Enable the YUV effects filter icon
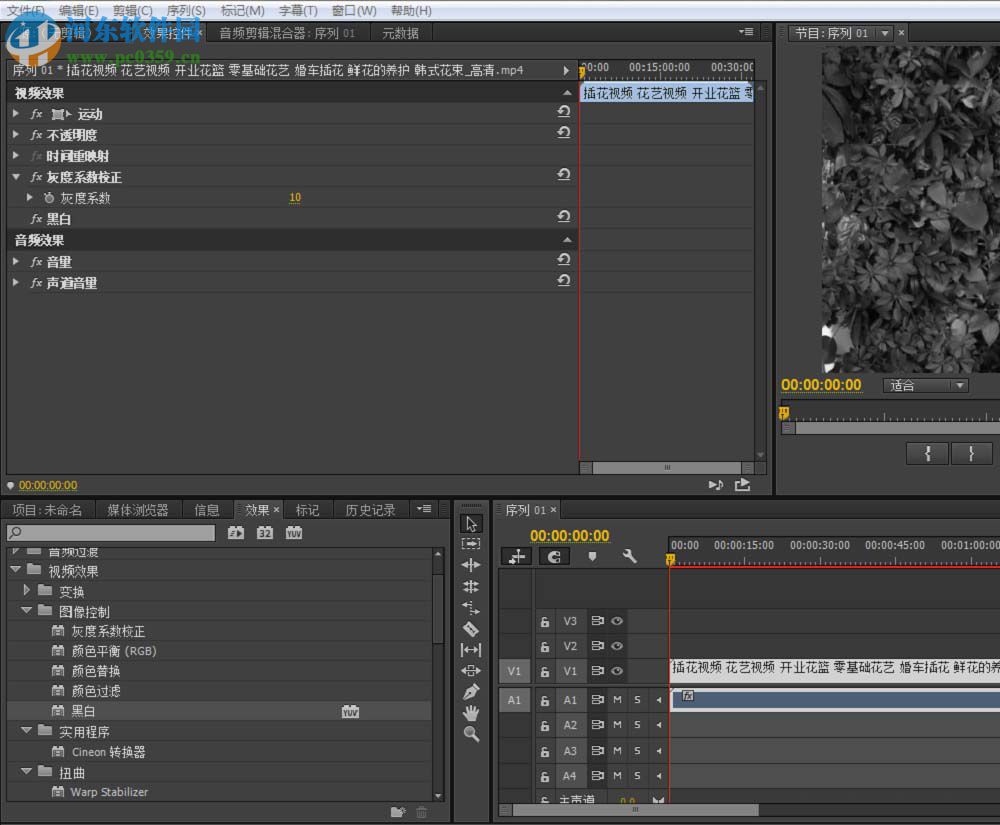The height and width of the screenshot is (825, 1000). pyautogui.click(x=294, y=533)
